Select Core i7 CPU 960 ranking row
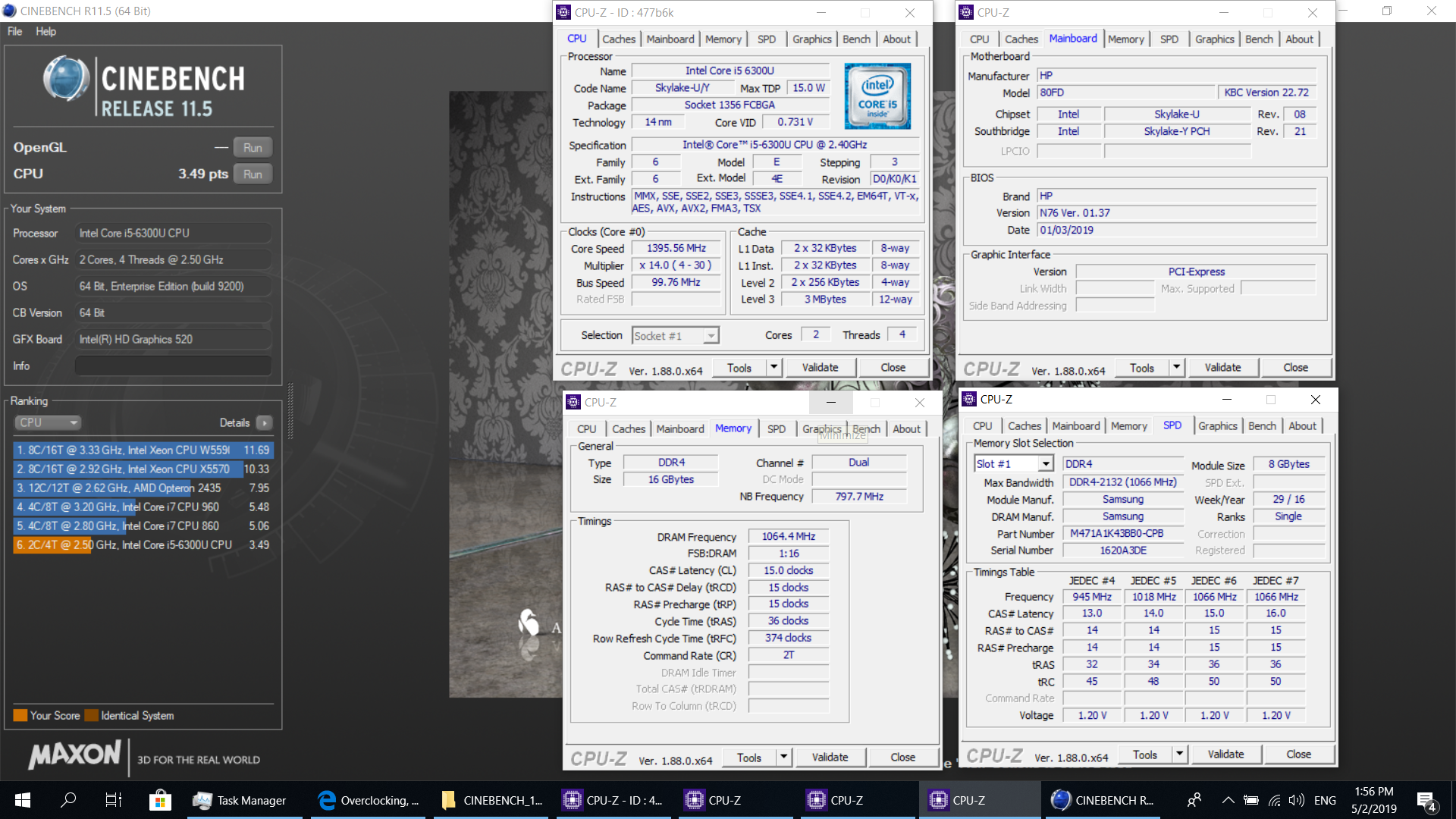This screenshot has width=1456, height=819. 143,507
